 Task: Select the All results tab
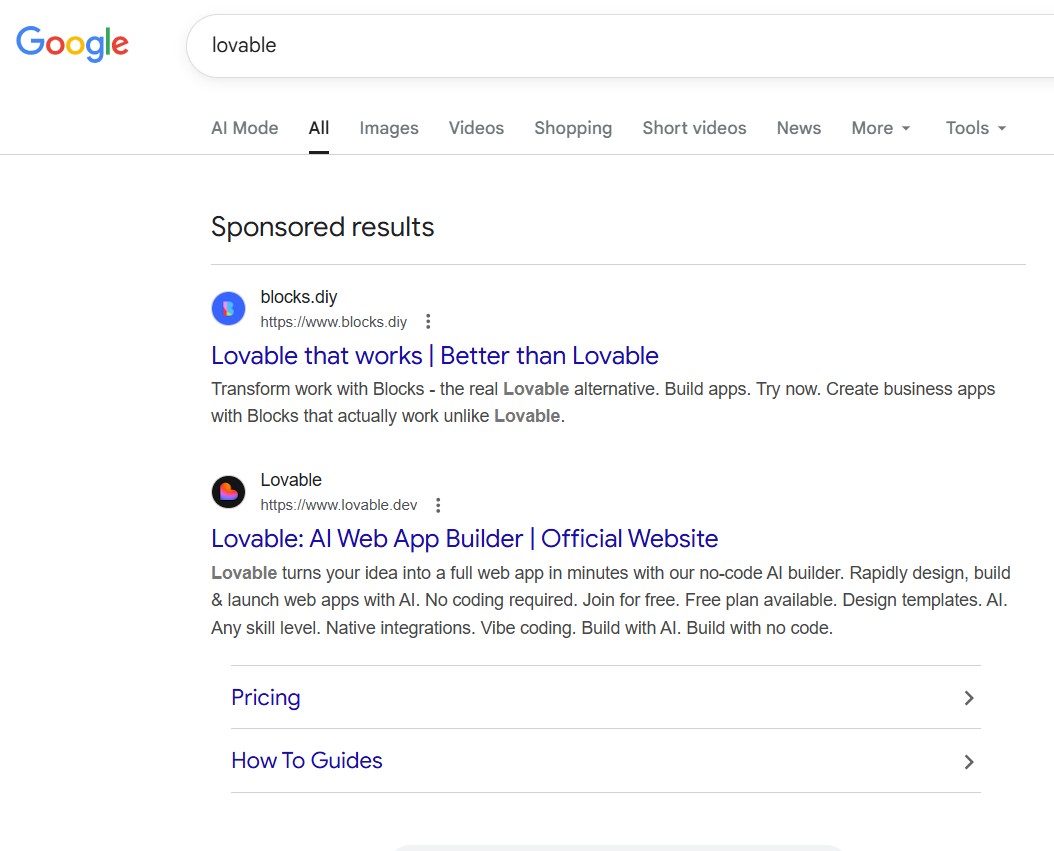point(319,128)
